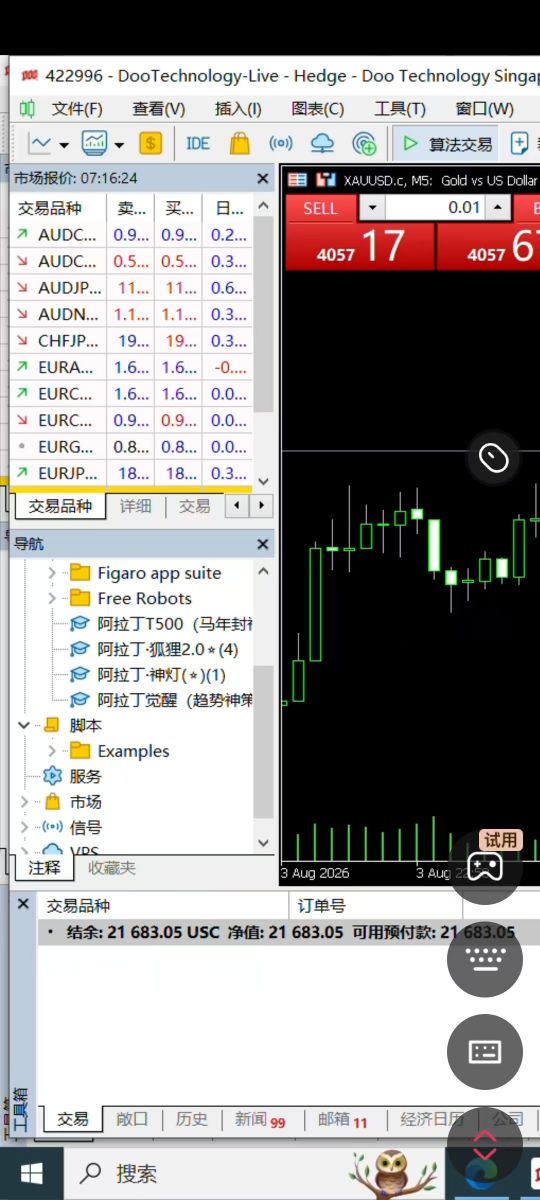This screenshot has width=540, height=1200.
Task: Expand the 市场 market node
Action: [x=25, y=802]
